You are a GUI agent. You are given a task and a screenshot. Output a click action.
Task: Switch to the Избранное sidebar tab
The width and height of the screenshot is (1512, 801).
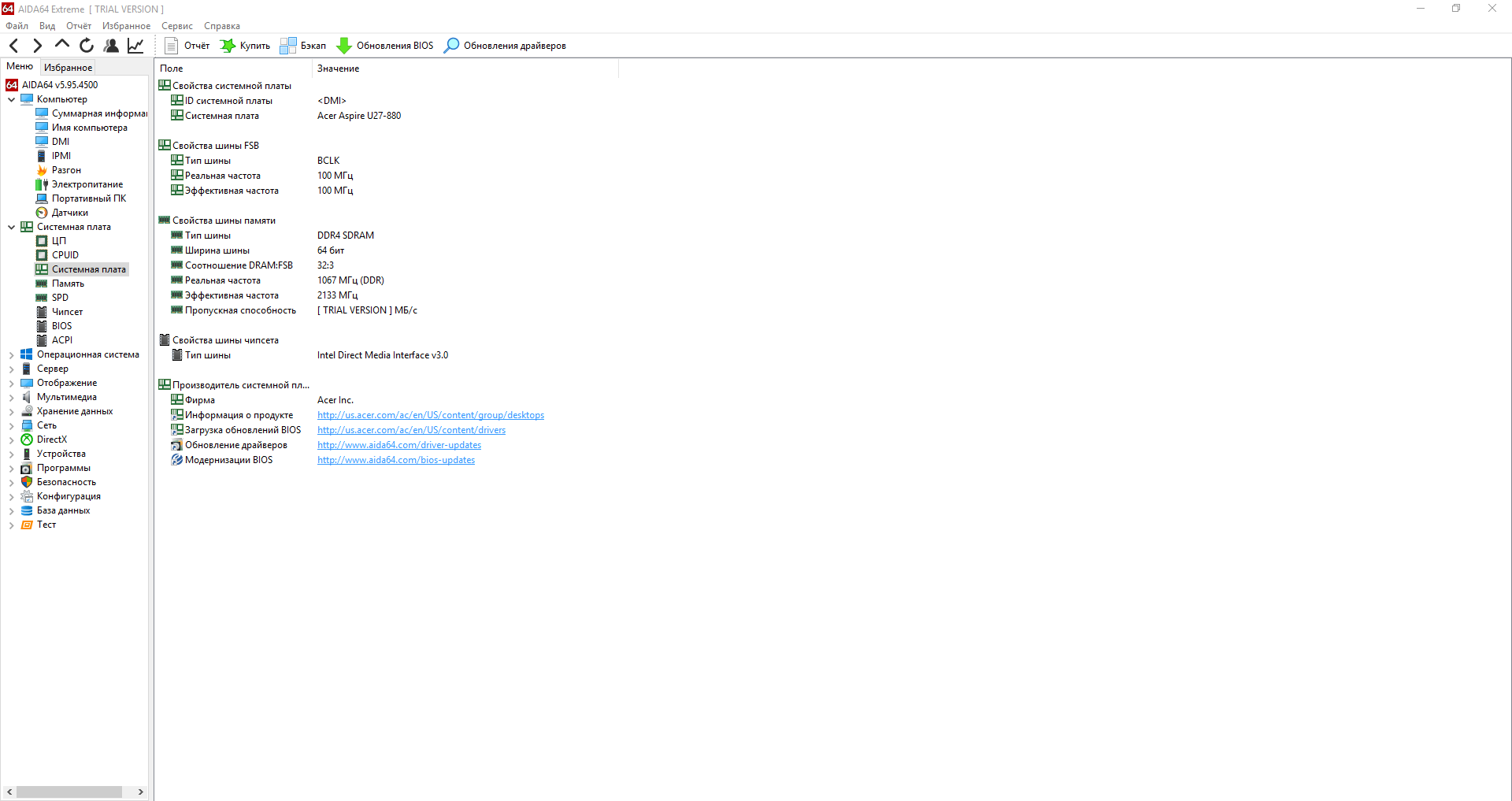point(68,68)
